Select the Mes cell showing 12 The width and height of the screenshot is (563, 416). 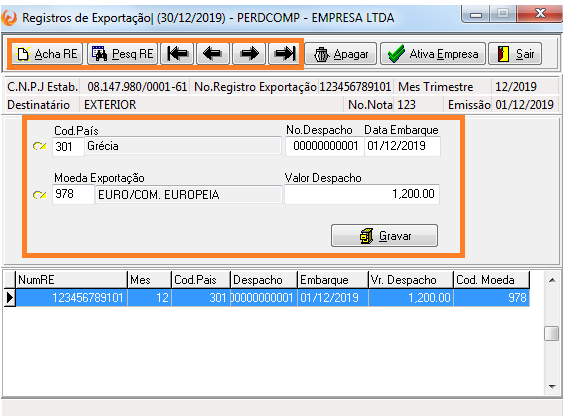(149, 298)
